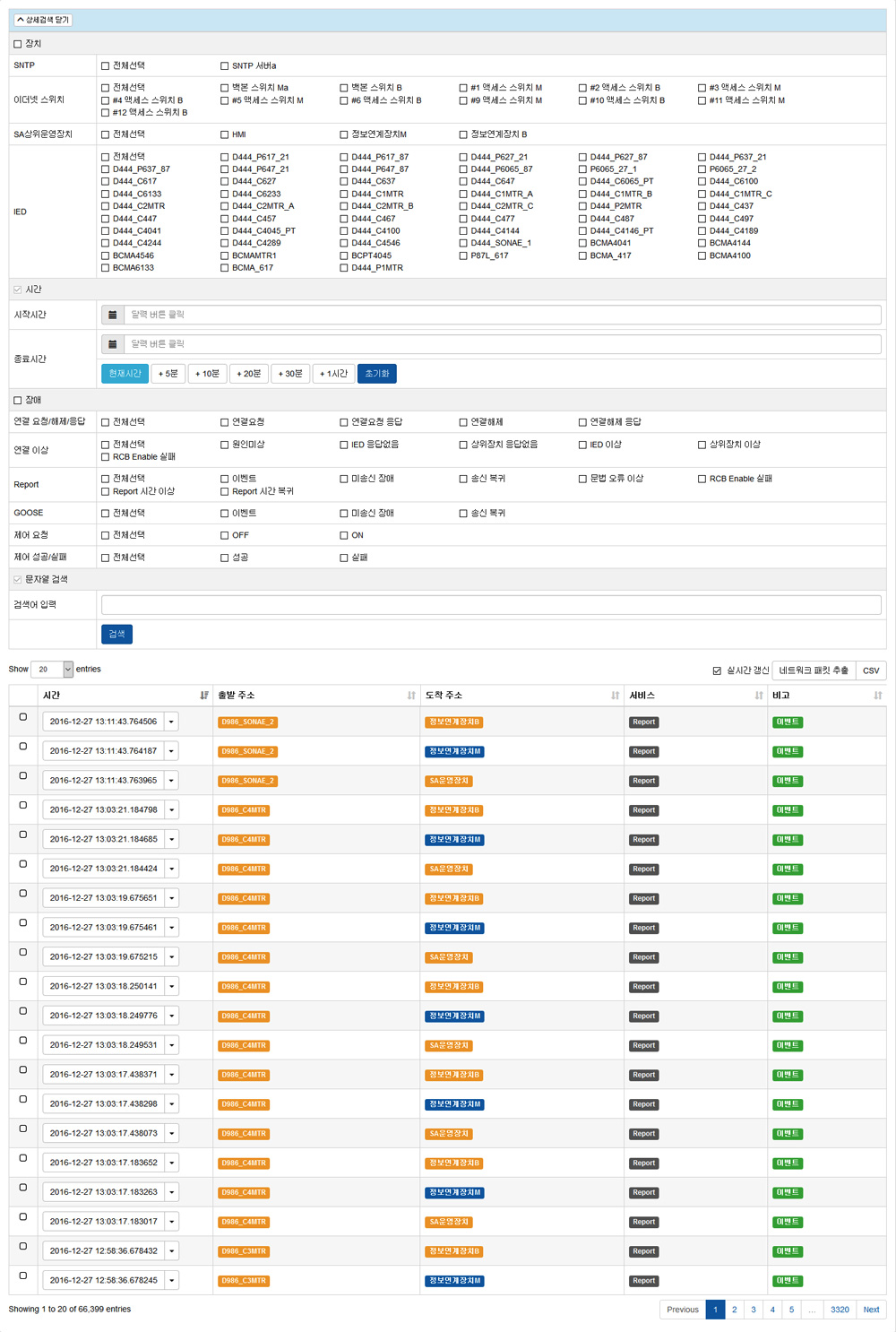
Task: Go to page 5 of results
Action: click(x=791, y=1310)
